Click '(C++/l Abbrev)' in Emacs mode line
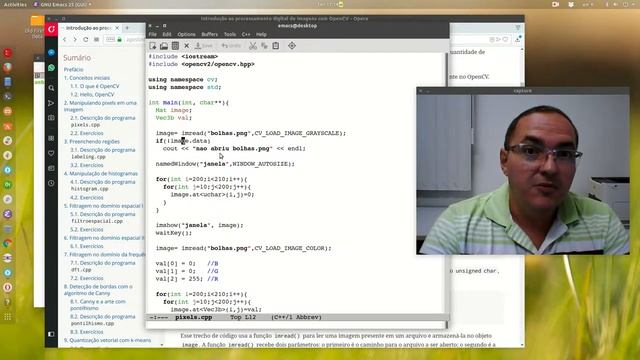640x360 pixels. [x=296, y=317]
